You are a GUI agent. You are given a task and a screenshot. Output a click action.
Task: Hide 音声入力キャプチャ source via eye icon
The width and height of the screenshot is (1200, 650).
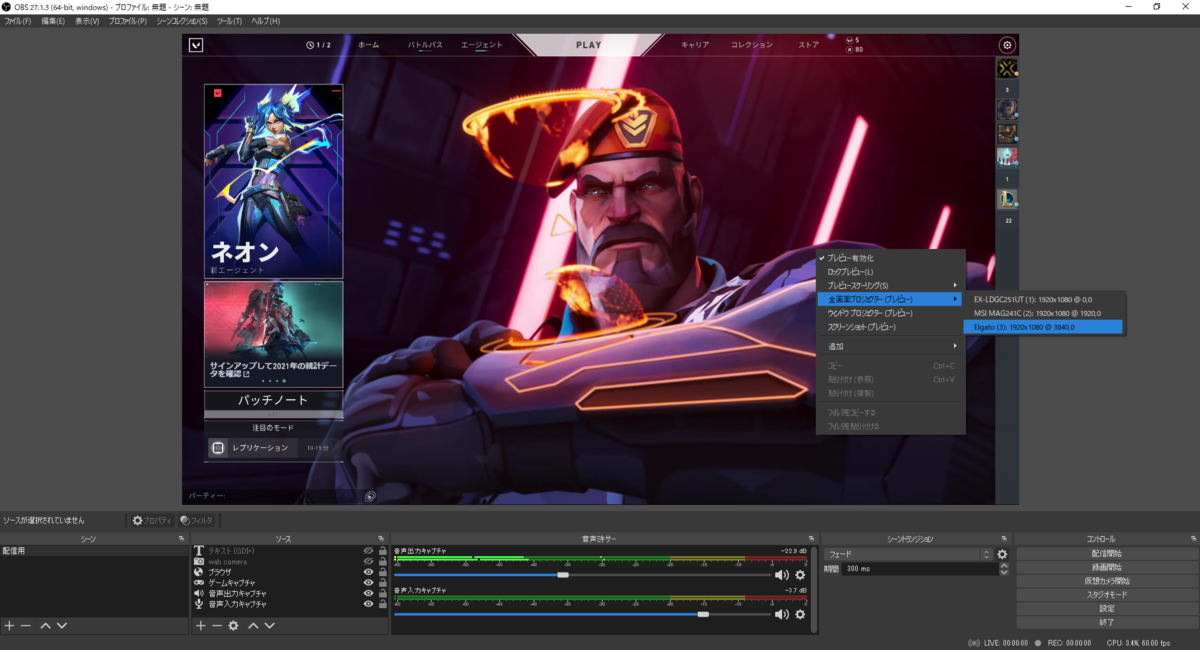click(368, 604)
